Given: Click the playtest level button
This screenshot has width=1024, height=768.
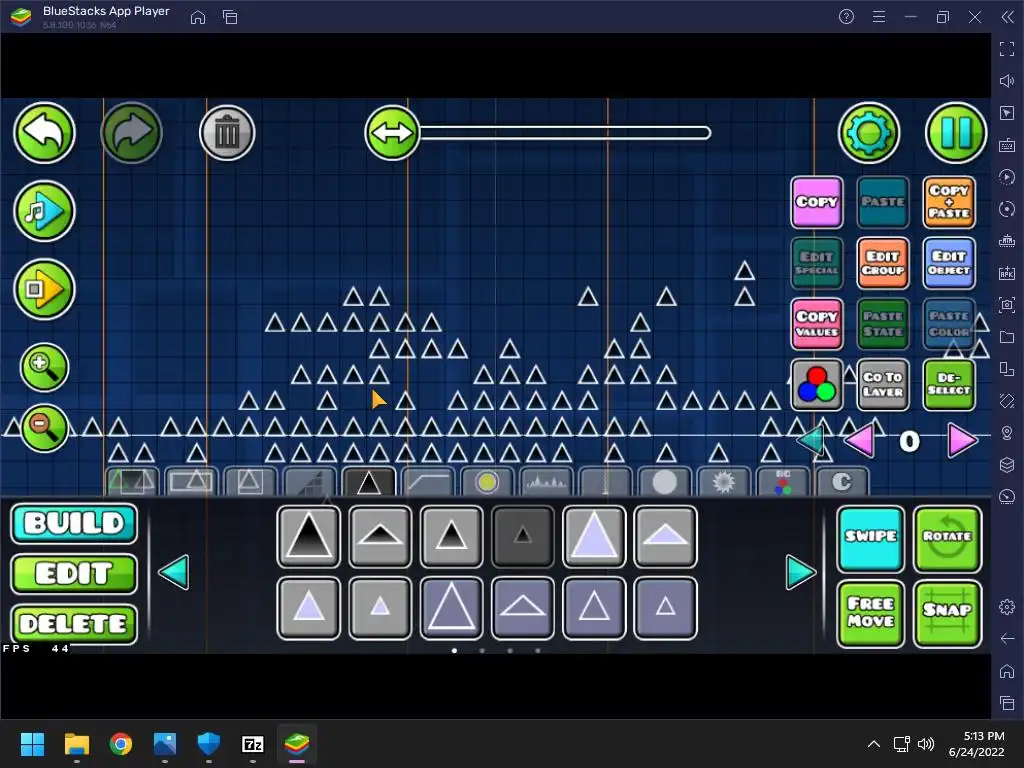Looking at the screenshot, I should tap(44, 289).
